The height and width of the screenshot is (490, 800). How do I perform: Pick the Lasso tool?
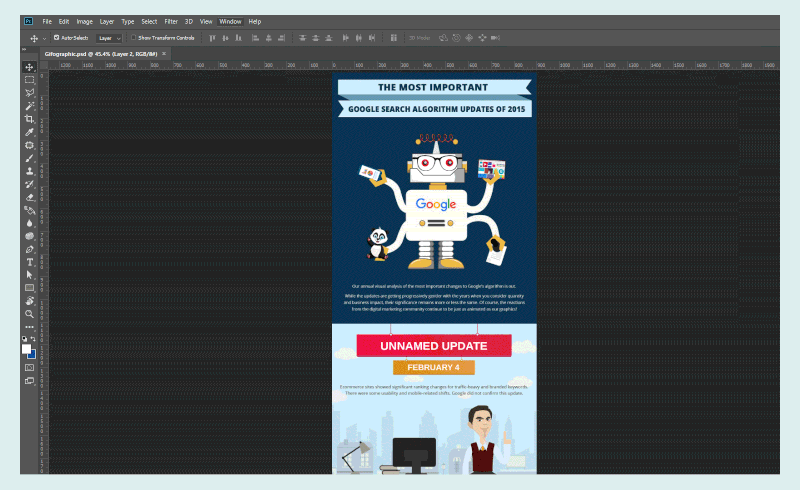point(29,93)
